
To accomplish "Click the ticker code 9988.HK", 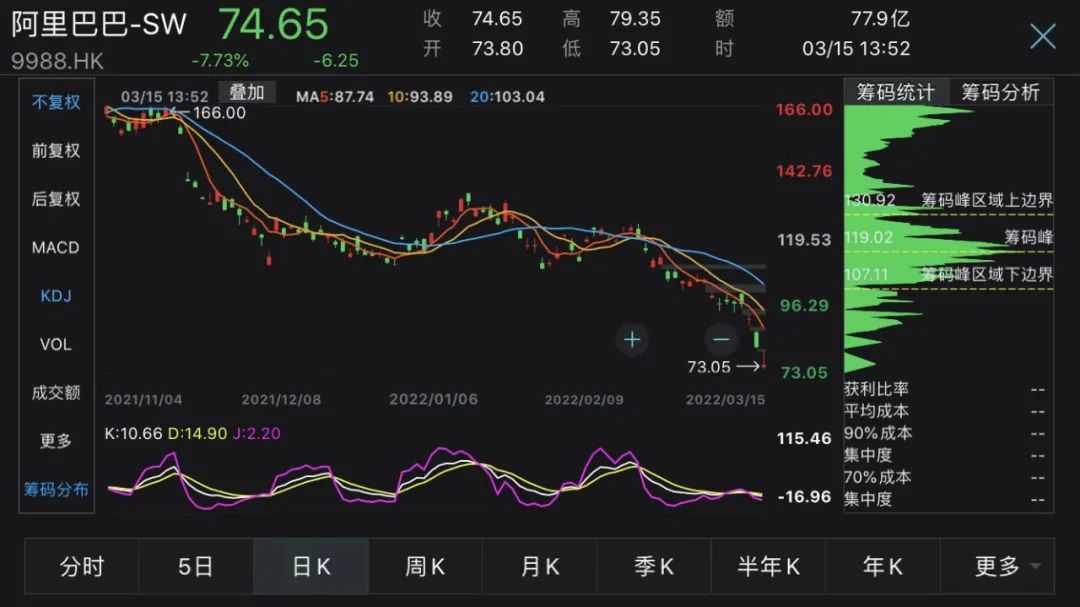I will pos(57,61).
